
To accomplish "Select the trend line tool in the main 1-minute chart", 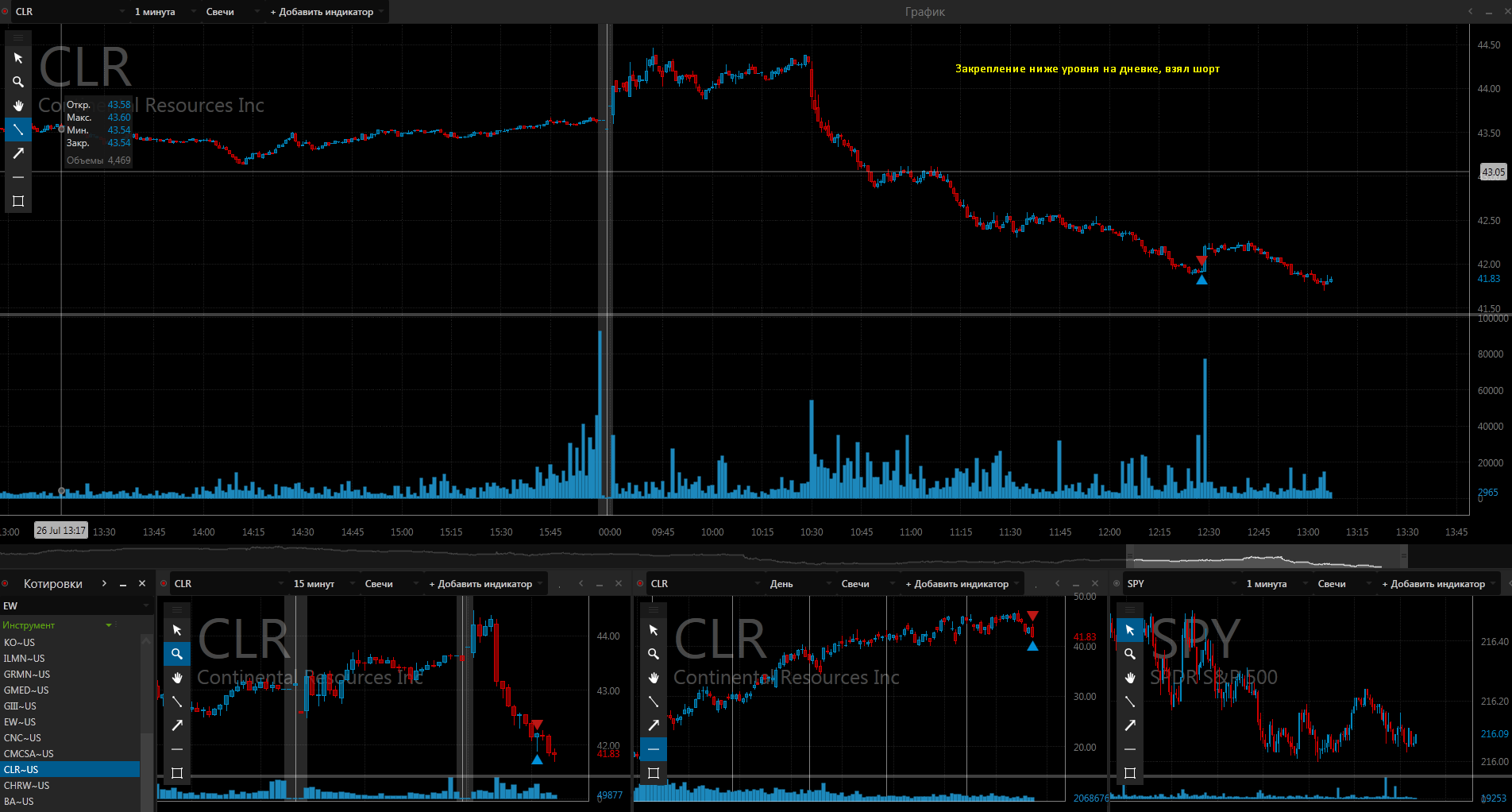I will click(x=18, y=130).
